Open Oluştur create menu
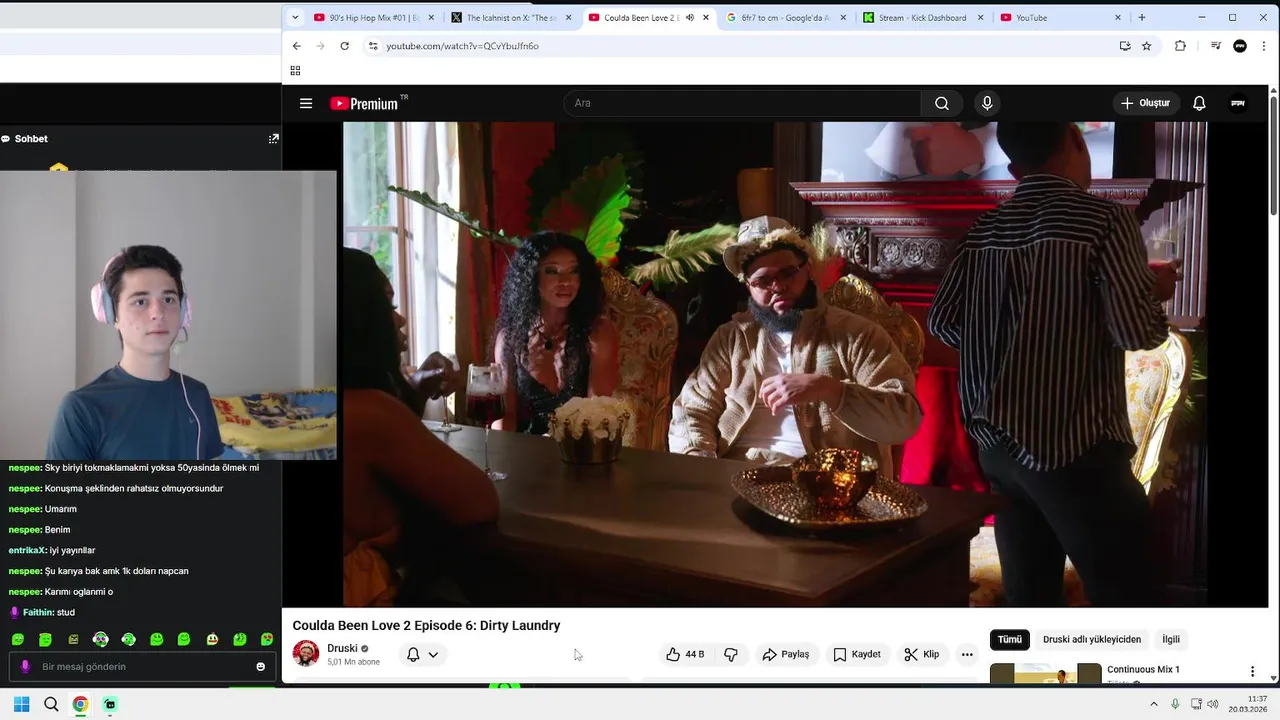Viewport: 1280px width, 720px height. (x=1145, y=103)
